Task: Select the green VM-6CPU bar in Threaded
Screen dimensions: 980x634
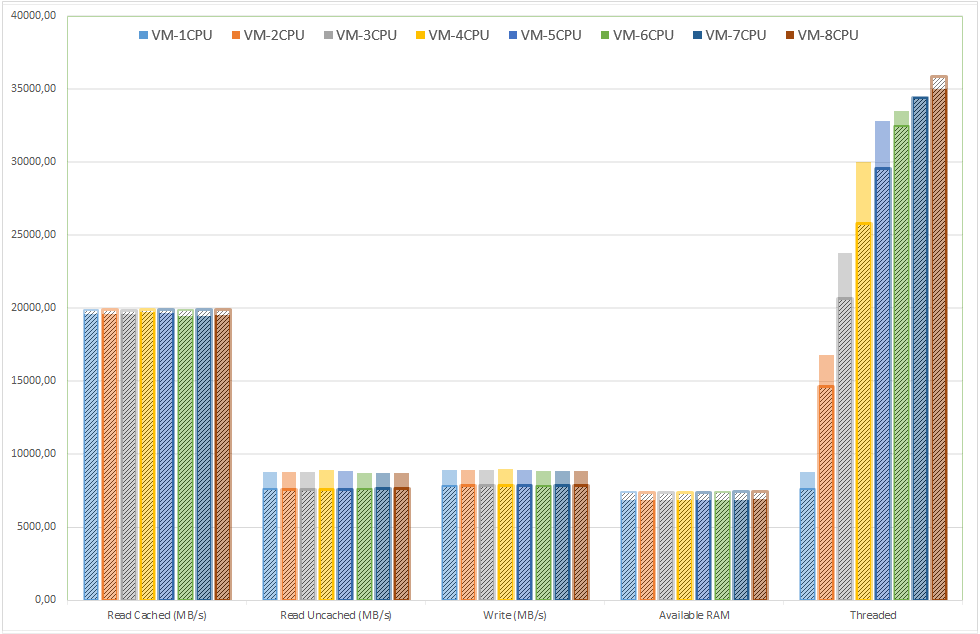Action: point(901,356)
